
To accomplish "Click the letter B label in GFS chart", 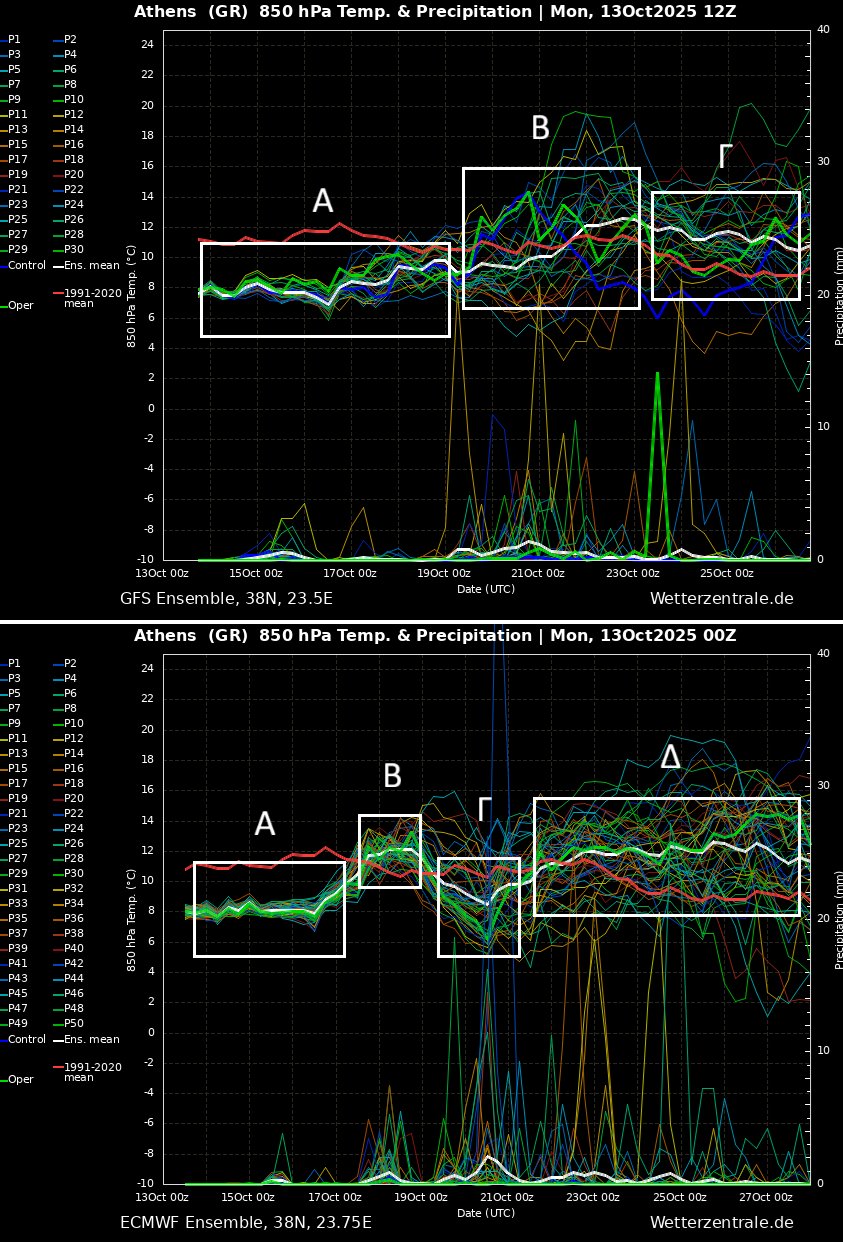I will 540,129.
